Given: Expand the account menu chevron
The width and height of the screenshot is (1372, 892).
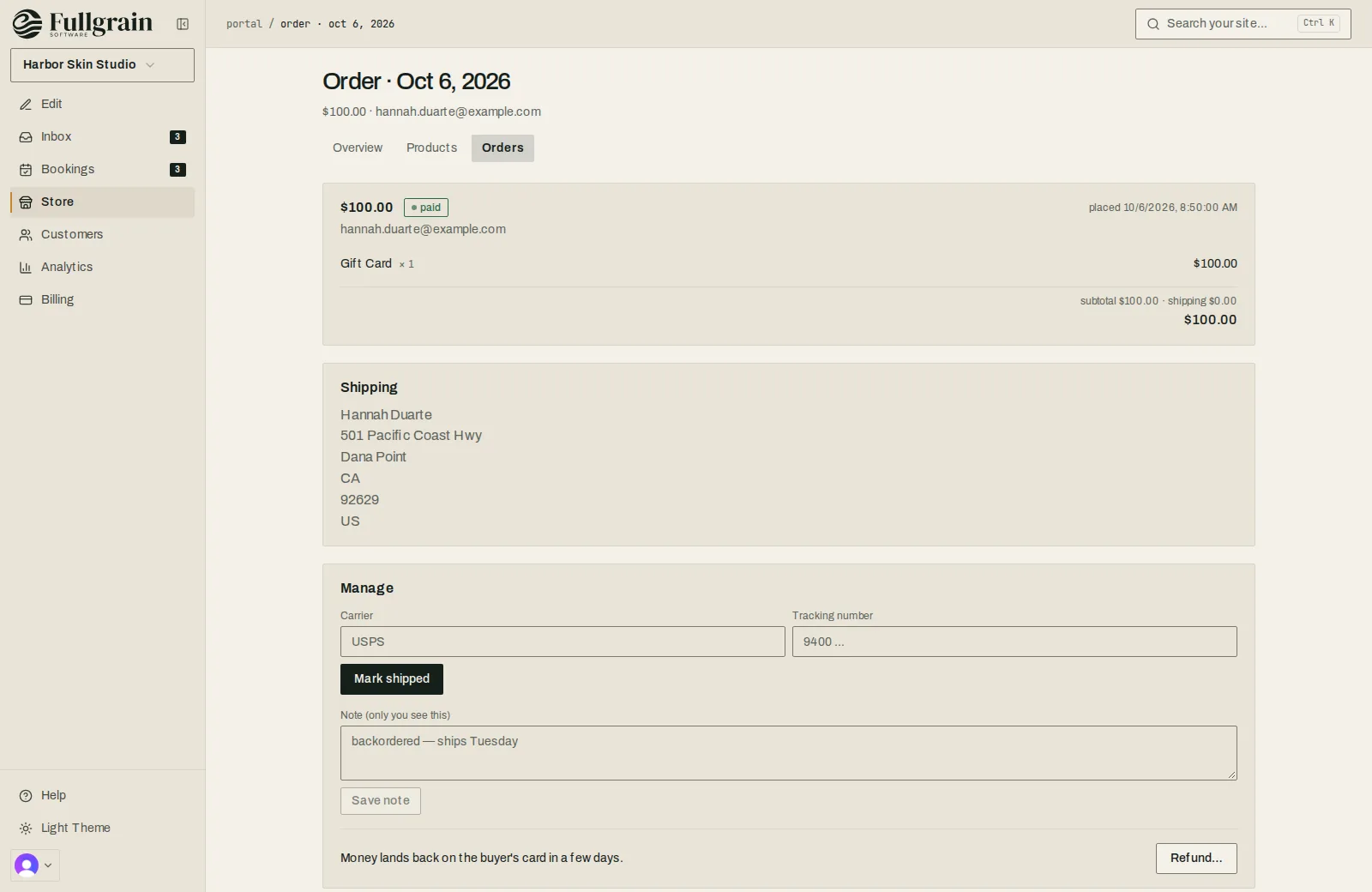Looking at the screenshot, I should pos(48,865).
